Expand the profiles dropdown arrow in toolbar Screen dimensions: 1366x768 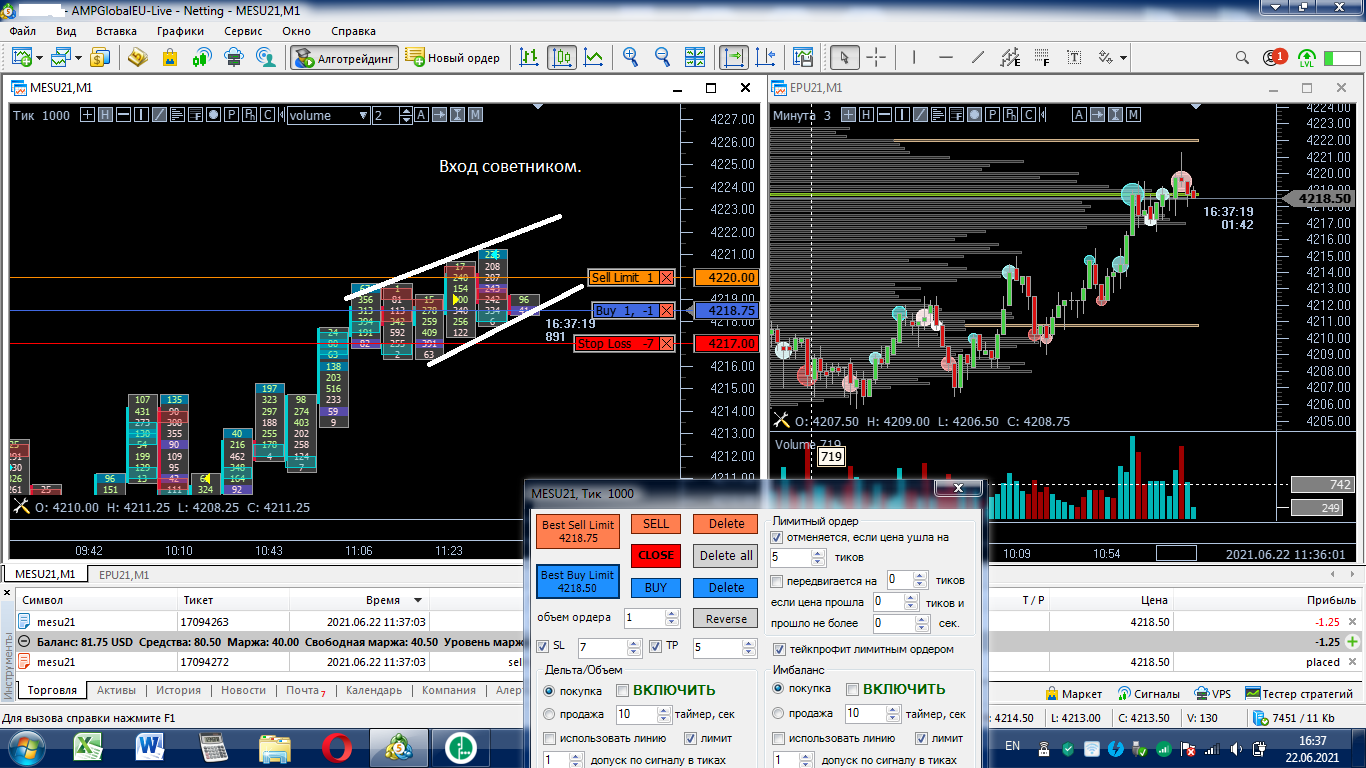point(79,57)
